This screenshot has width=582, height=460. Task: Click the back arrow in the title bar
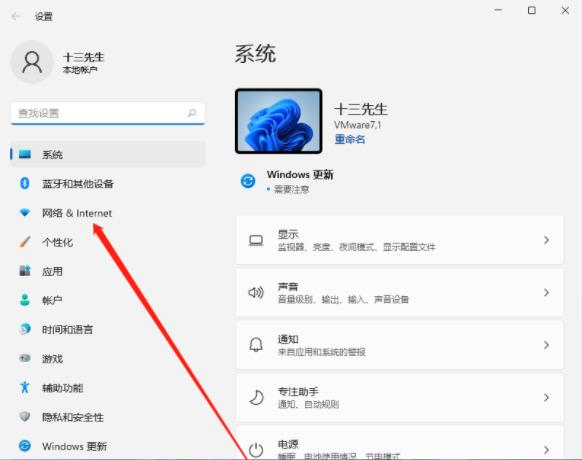click(x=16, y=16)
